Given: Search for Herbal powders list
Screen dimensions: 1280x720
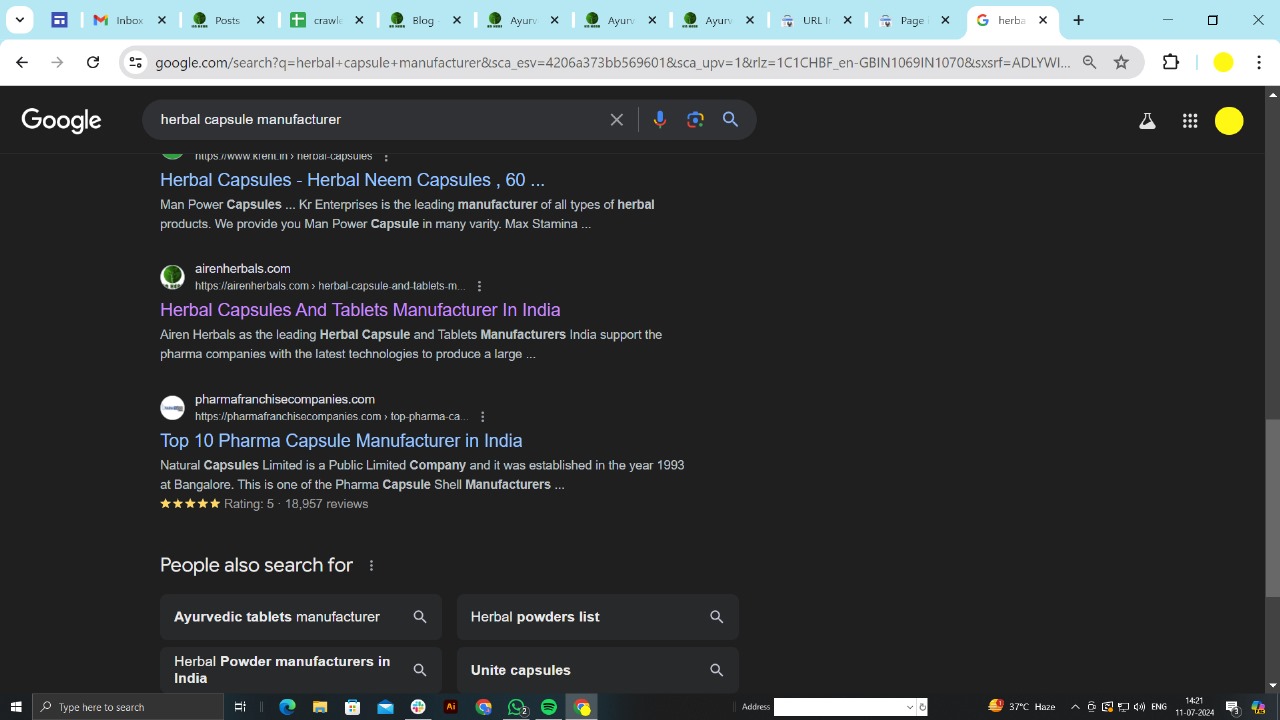Looking at the screenshot, I should 598,617.
